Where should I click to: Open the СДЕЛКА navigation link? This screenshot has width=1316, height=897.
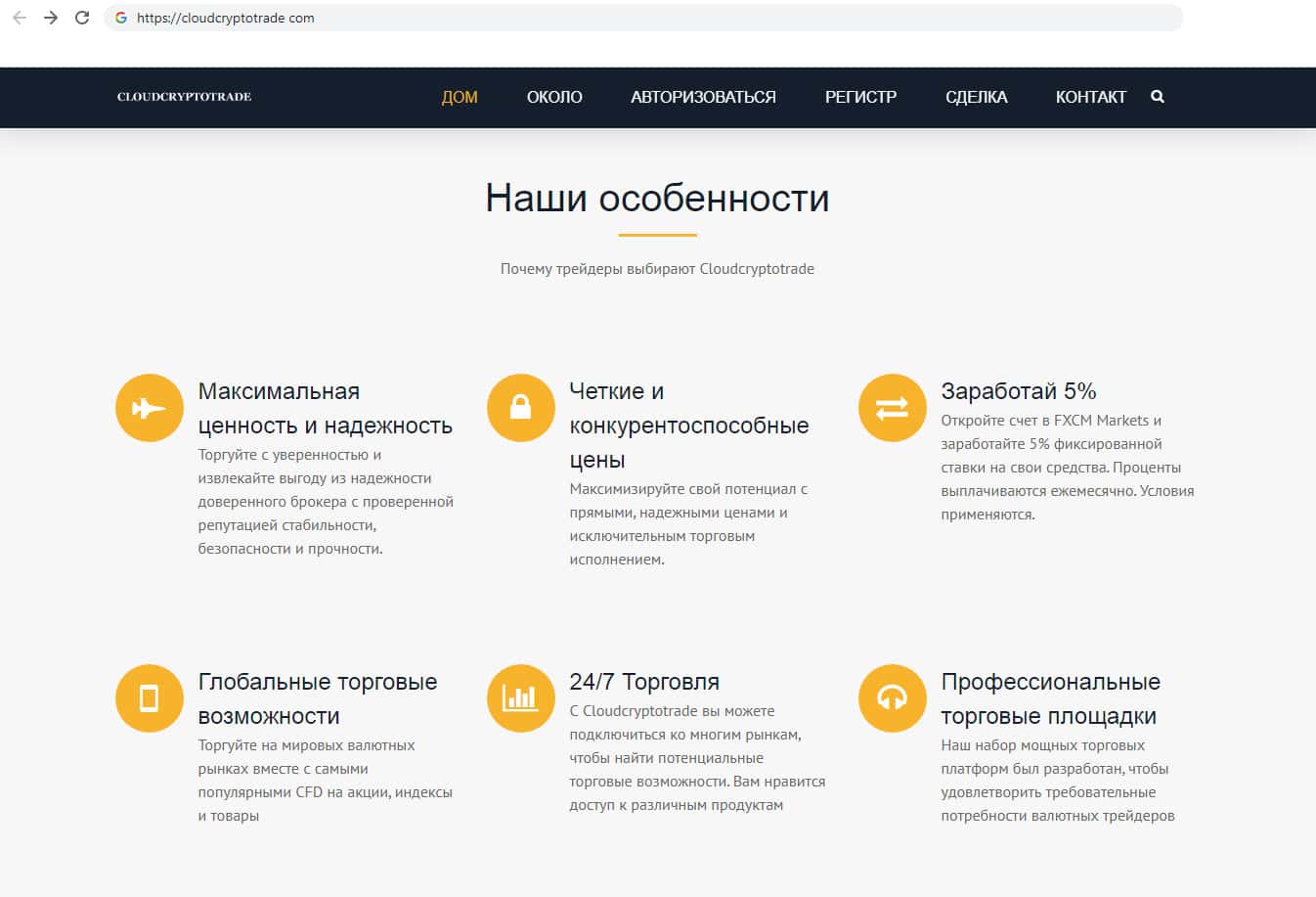pyautogui.click(x=976, y=97)
